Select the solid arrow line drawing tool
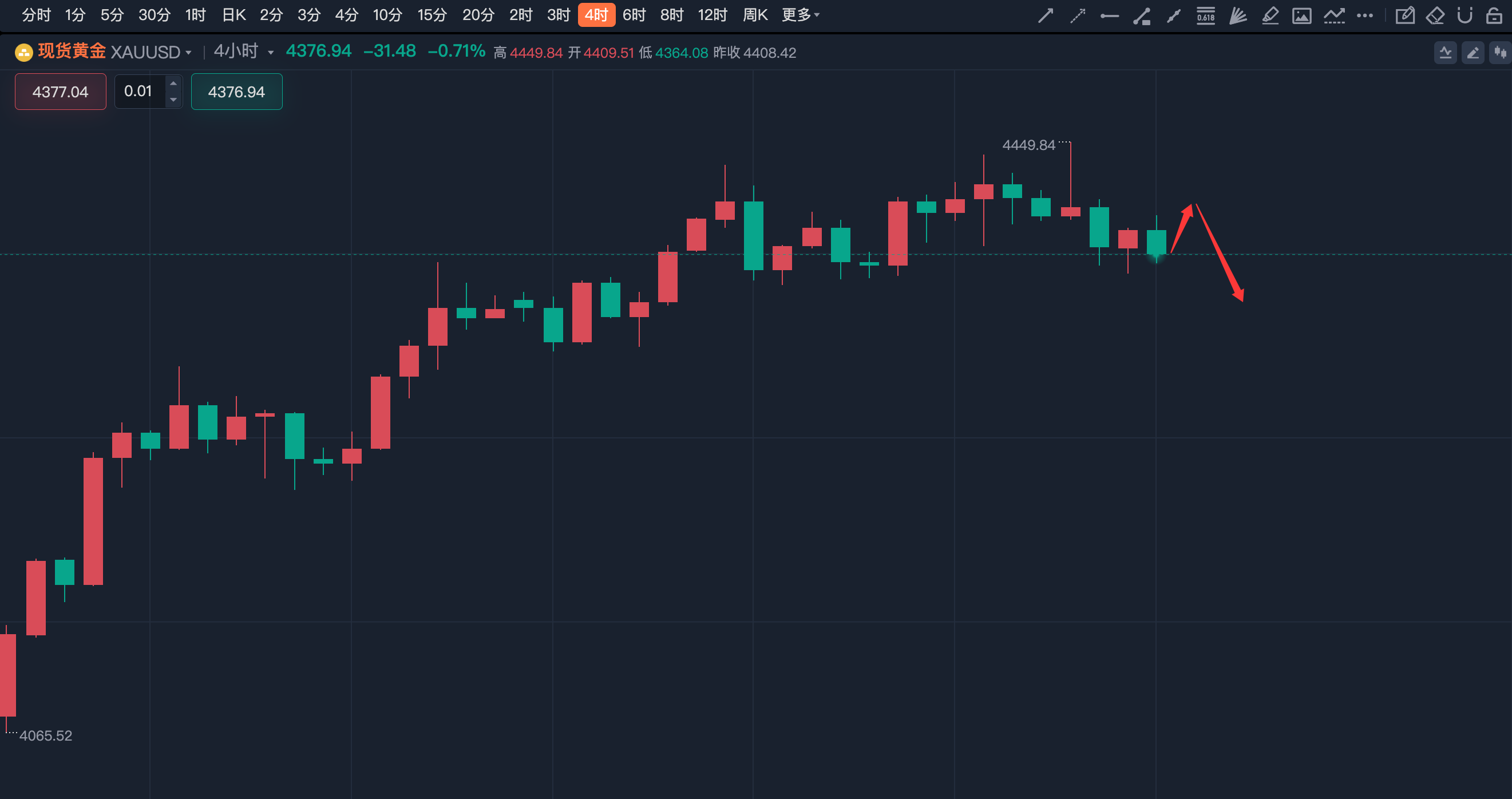 coord(1046,15)
